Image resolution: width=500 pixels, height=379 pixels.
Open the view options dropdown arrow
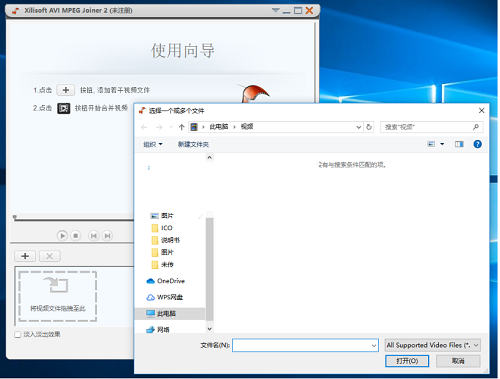pyautogui.click(x=442, y=144)
